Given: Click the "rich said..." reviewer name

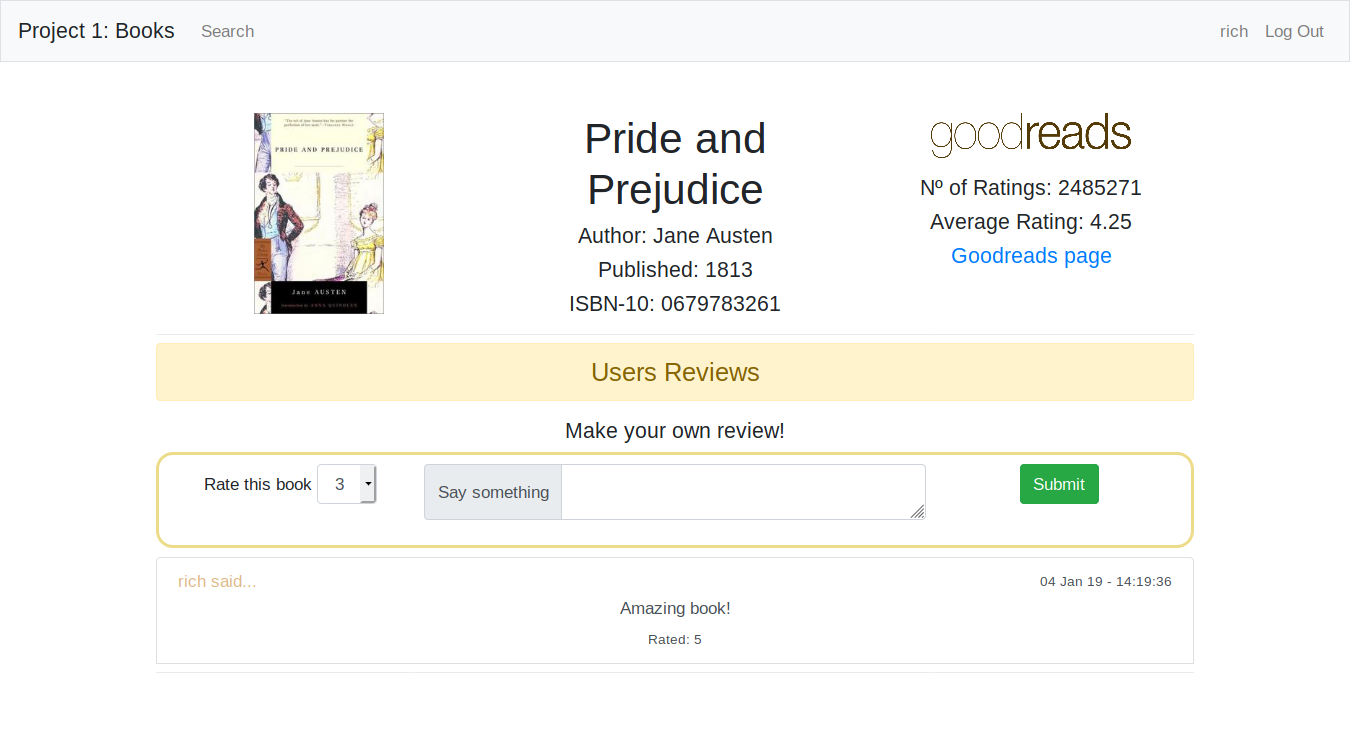Looking at the screenshot, I should pos(217,581).
